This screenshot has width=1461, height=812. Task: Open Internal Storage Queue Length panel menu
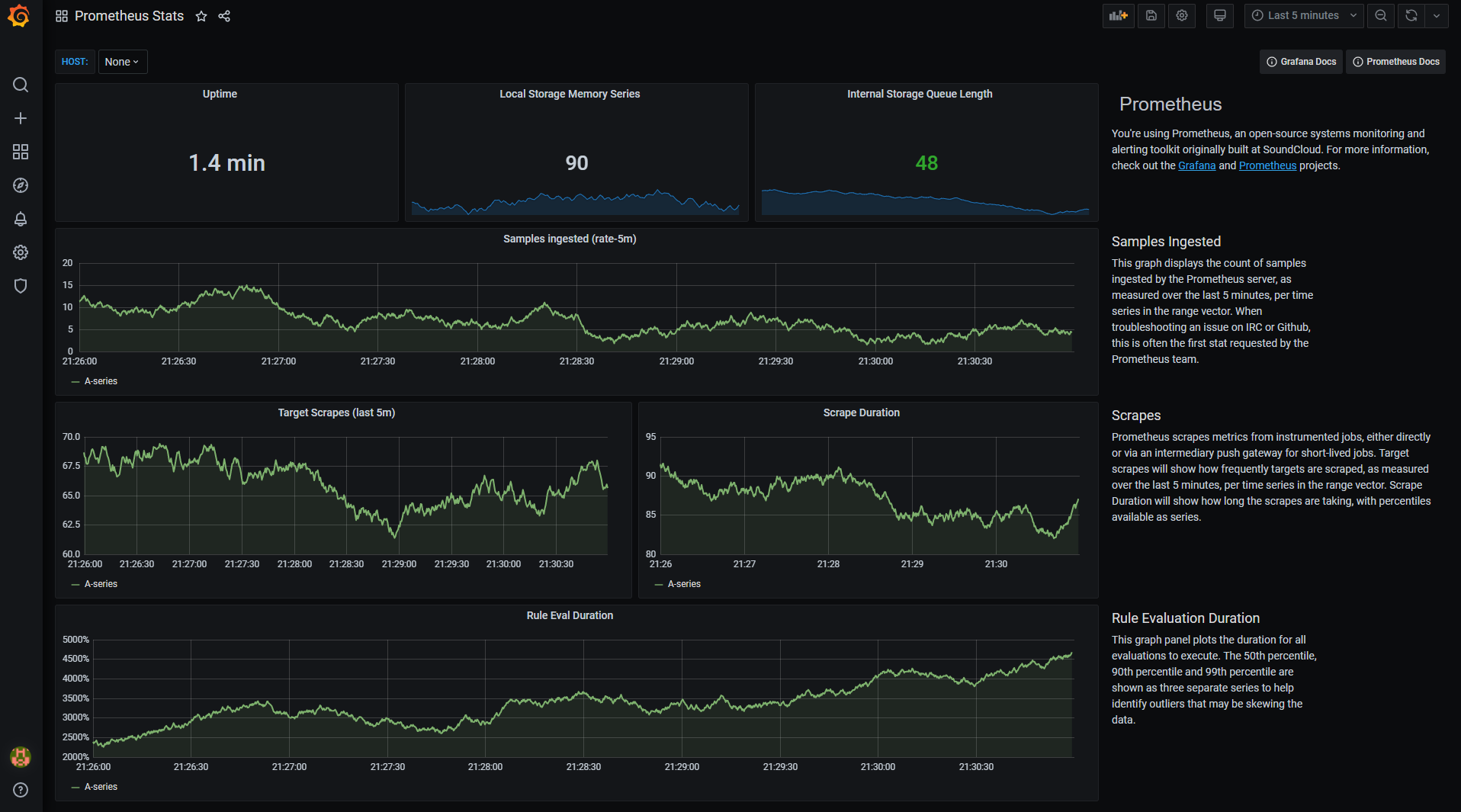point(920,94)
